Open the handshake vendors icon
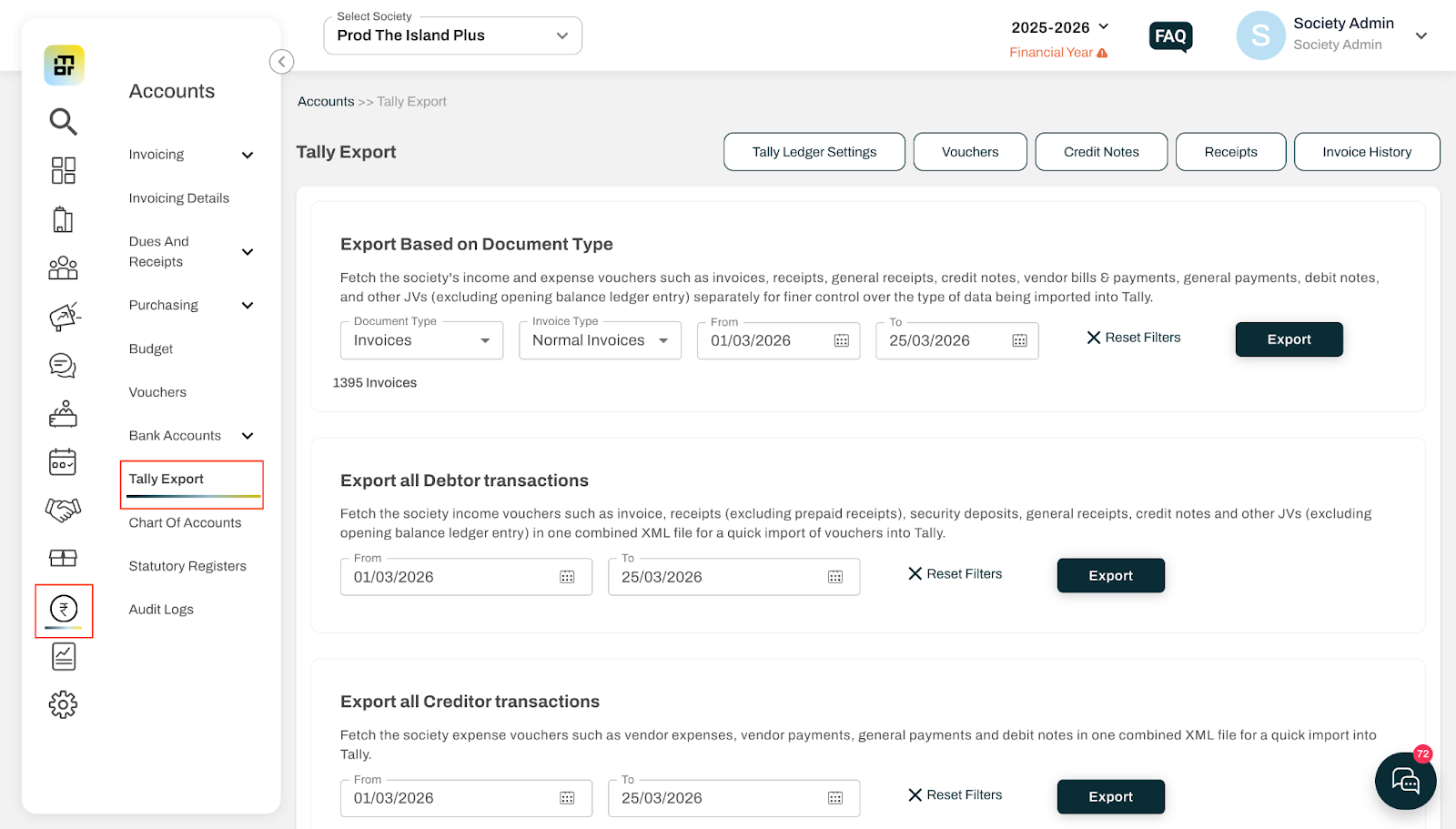1456x829 pixels. coord(63,510)
